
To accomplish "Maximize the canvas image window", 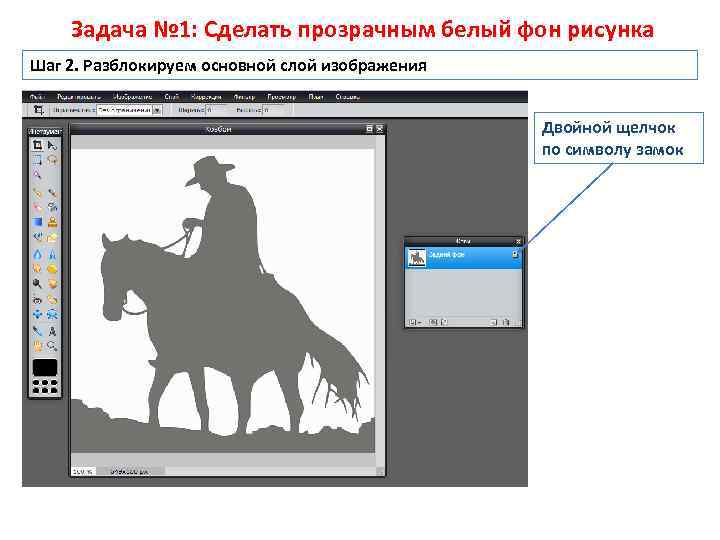I will click(x=370, y=129).
